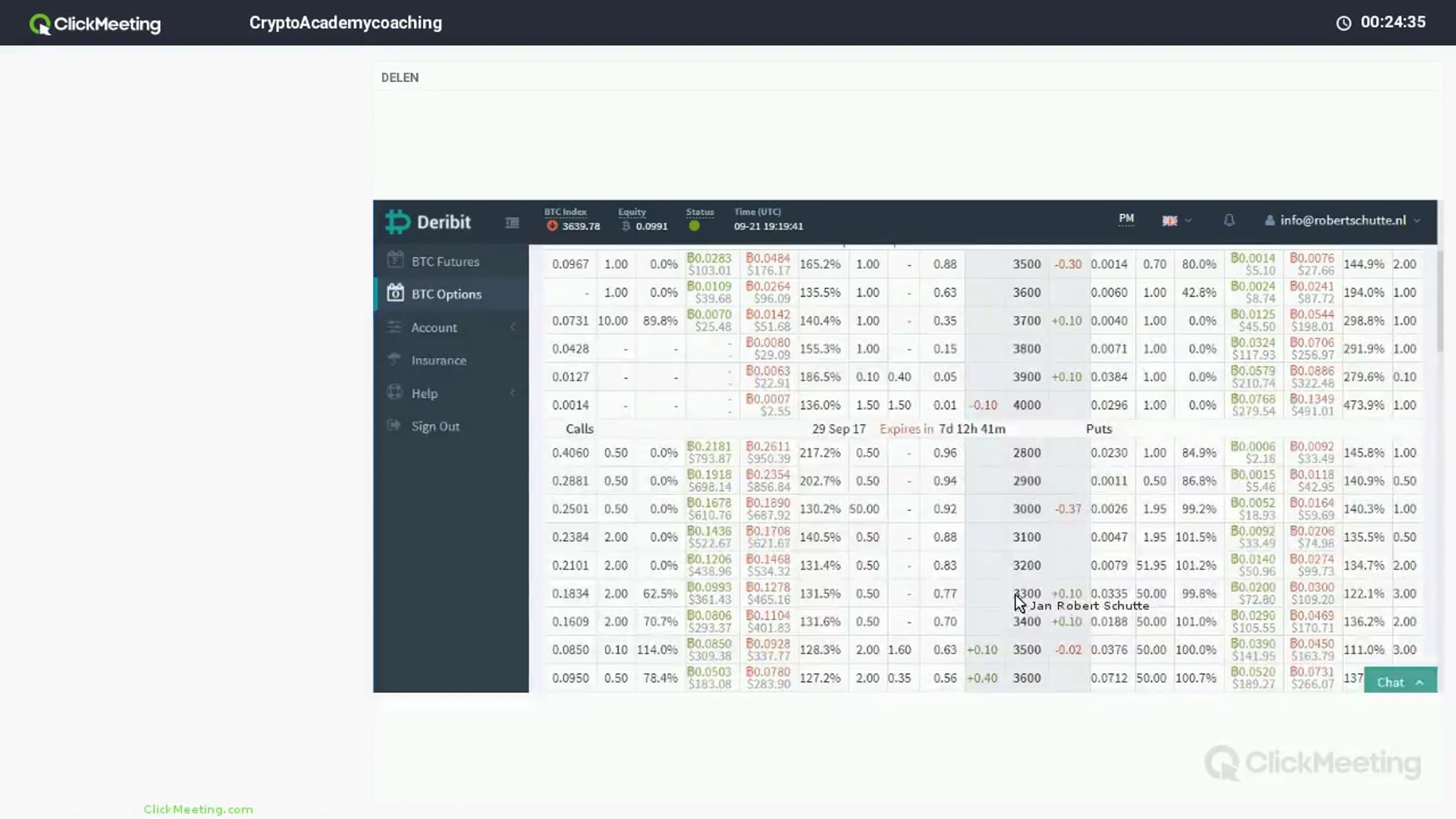1456x819 pixels.
Task: Open the language flag dropdown
Action: coord(1177,221)
